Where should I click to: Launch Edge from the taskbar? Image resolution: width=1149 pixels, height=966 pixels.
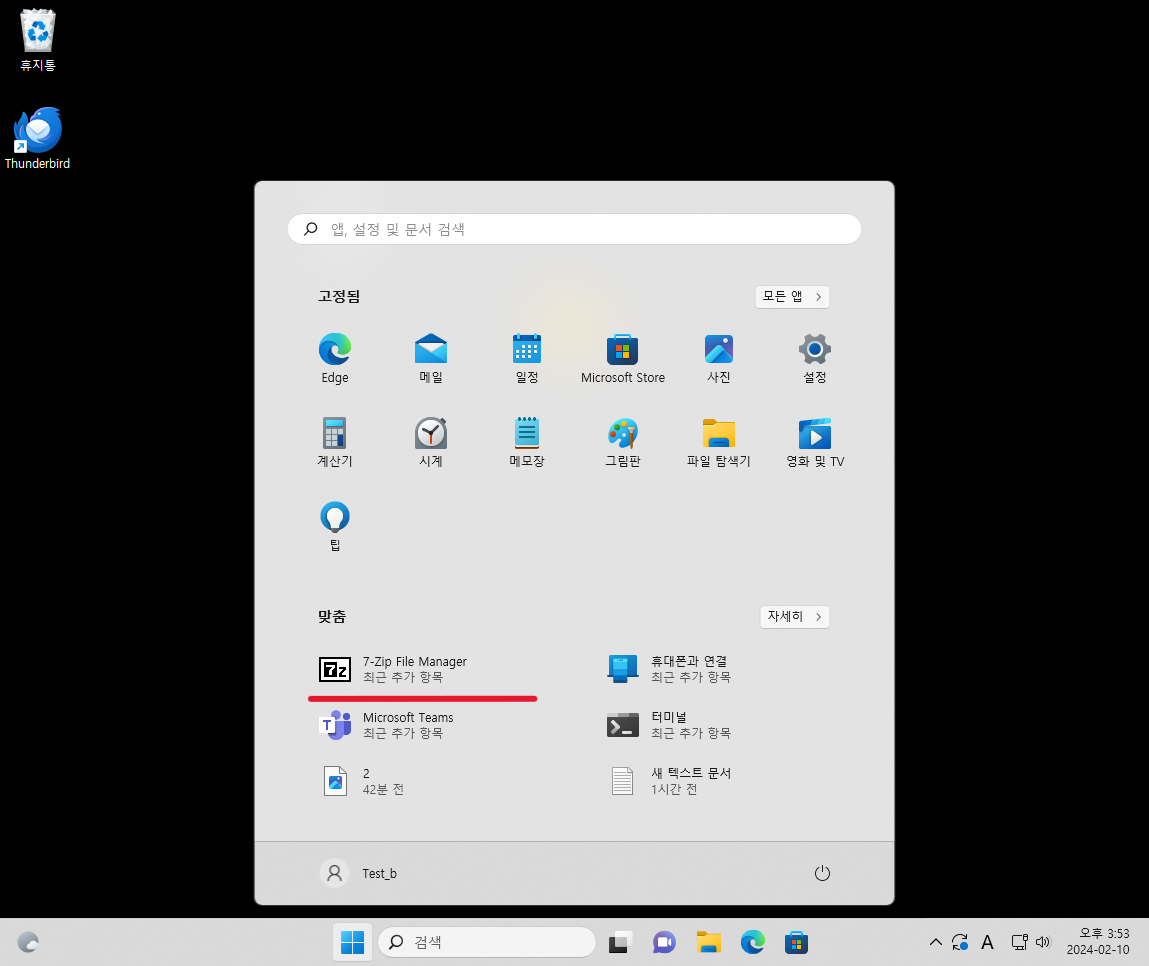(x=753, y=942)
